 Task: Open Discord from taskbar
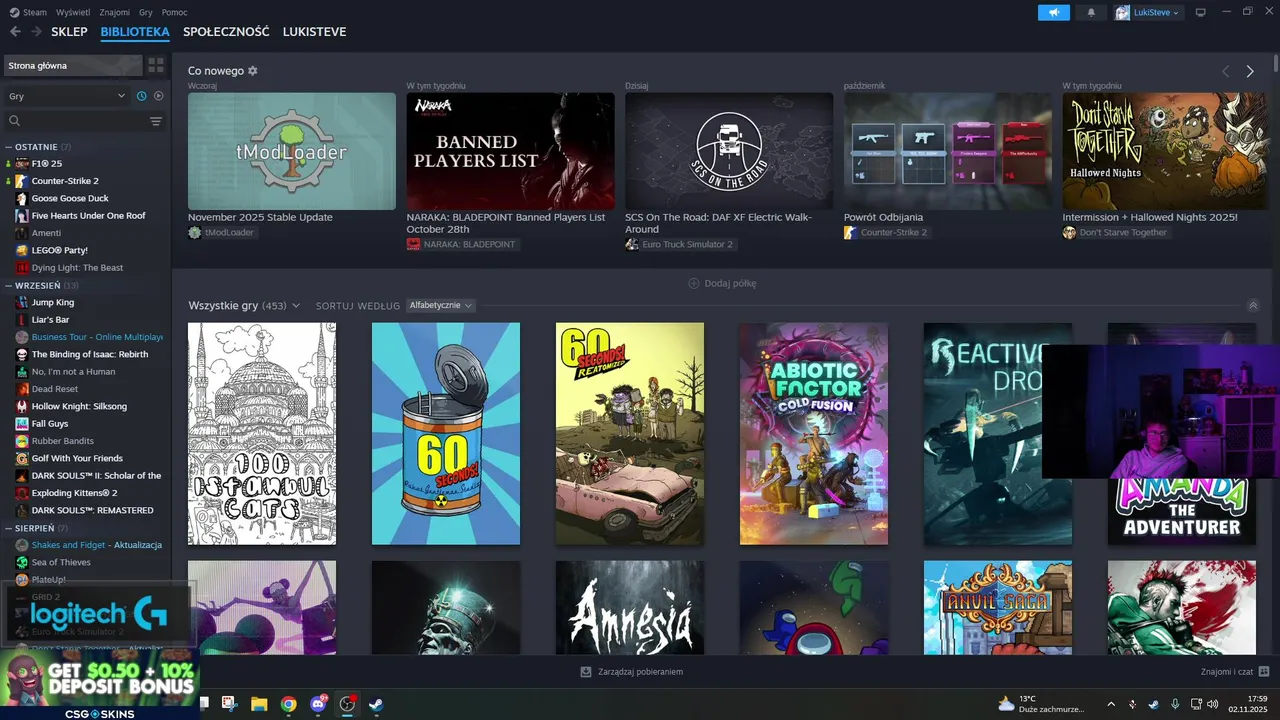pos(318,704)
